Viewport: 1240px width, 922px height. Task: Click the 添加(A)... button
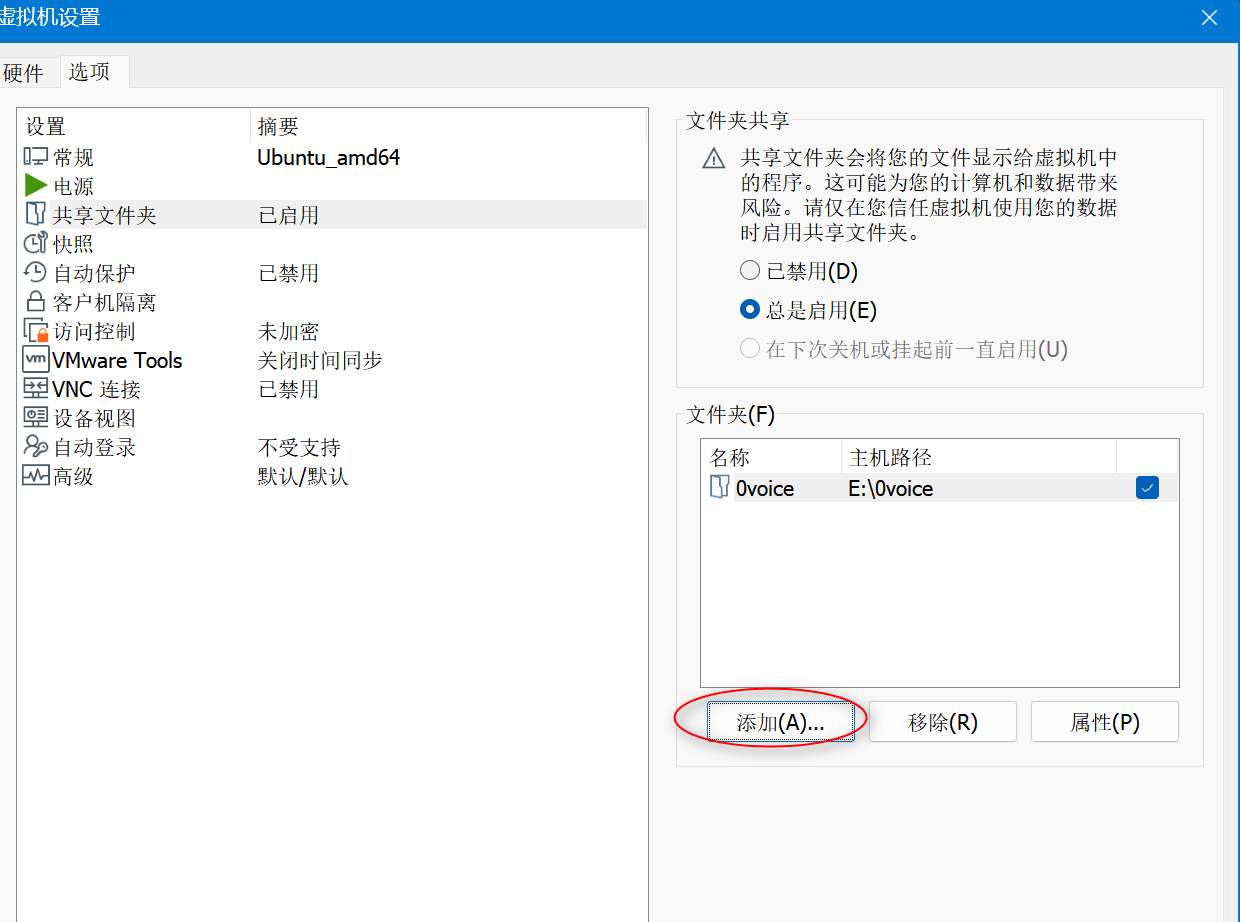(781, 722)
